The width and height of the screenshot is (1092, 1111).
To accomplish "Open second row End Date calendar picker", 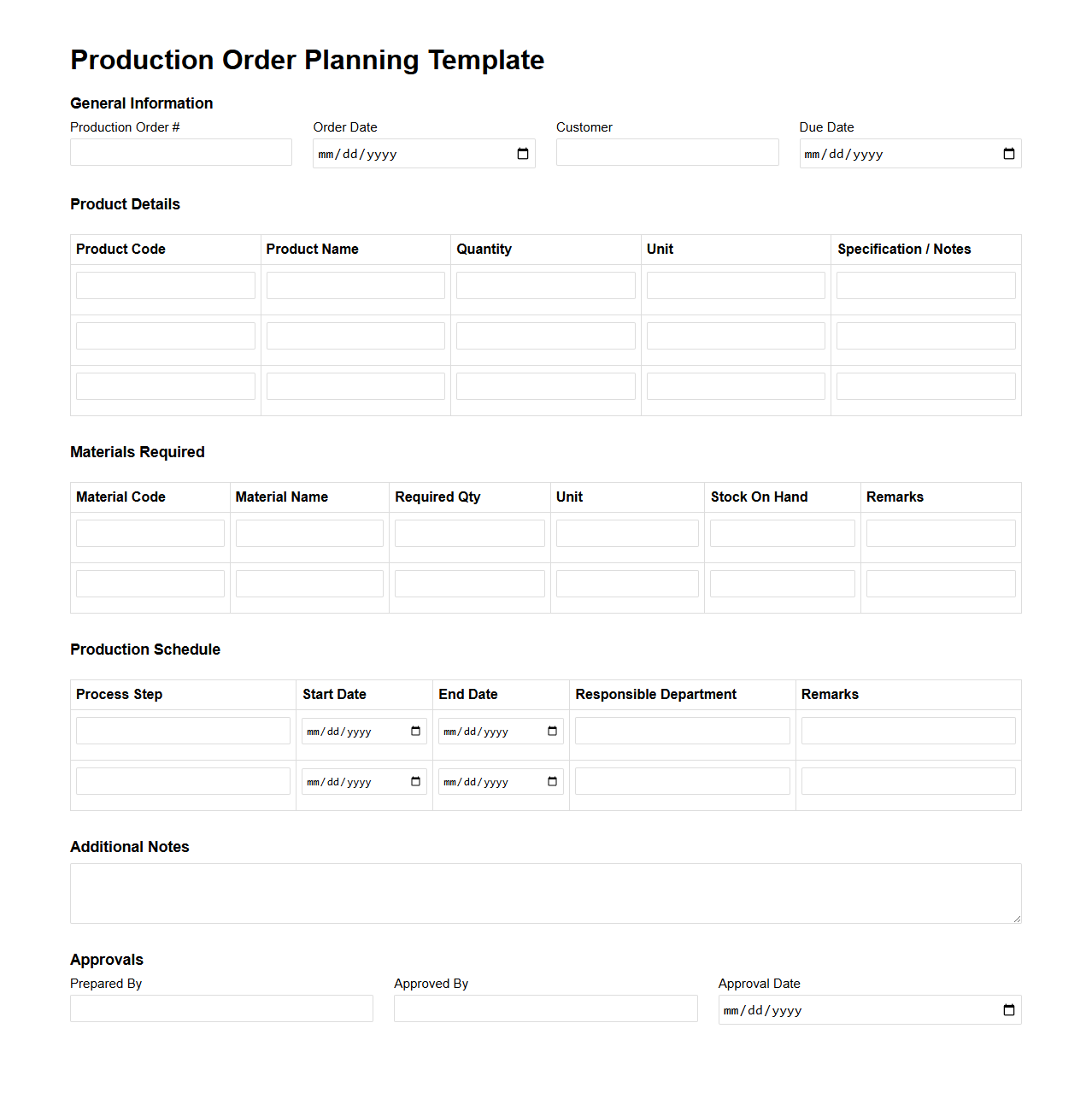I will [x=551, y=781].
